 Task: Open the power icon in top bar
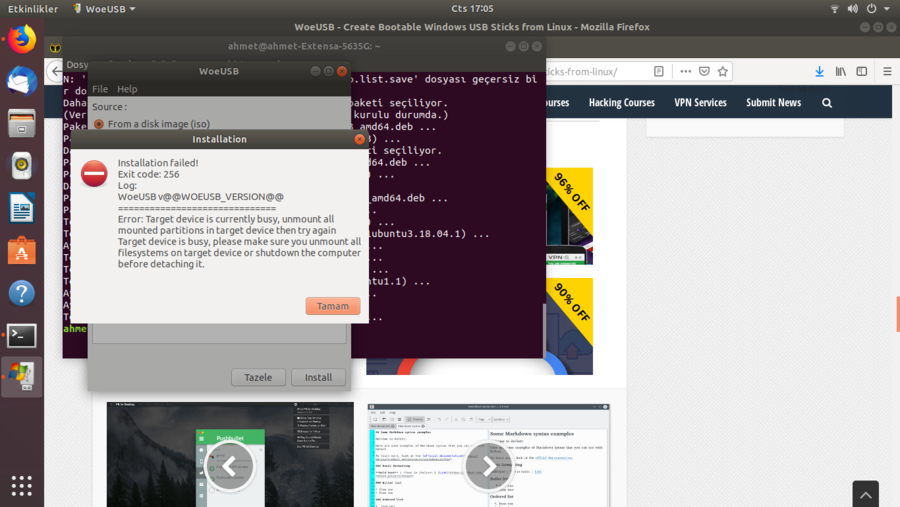871,9
